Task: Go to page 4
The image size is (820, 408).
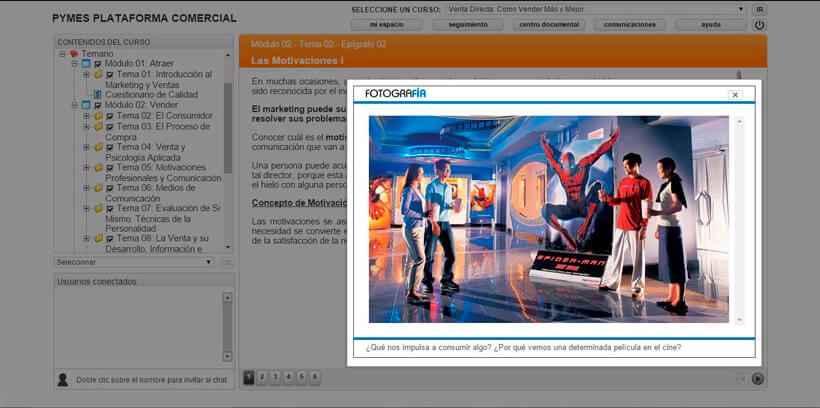Action: (x=288, y=378)
